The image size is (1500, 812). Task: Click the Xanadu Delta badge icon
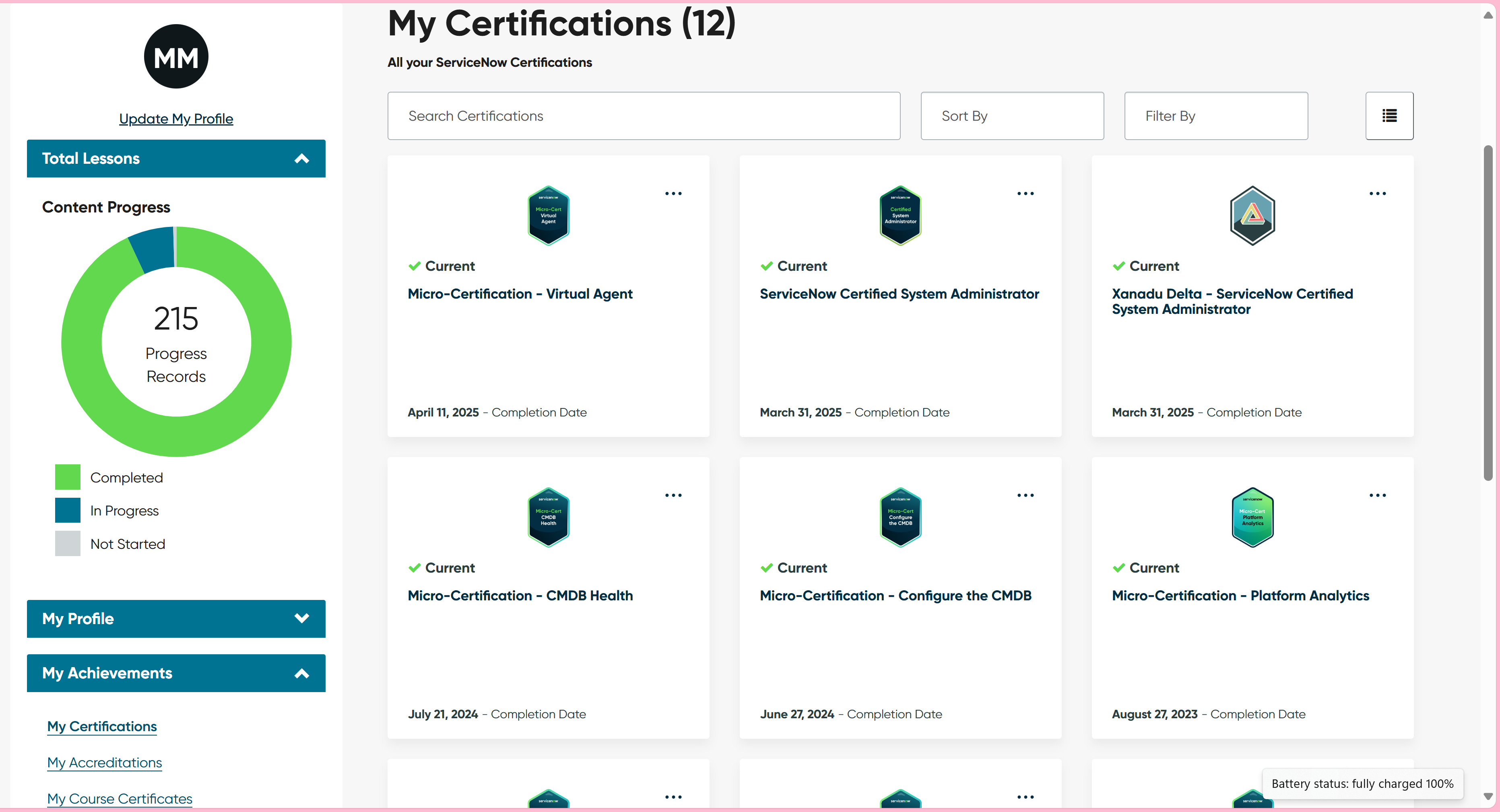[x=1252, y=215]
